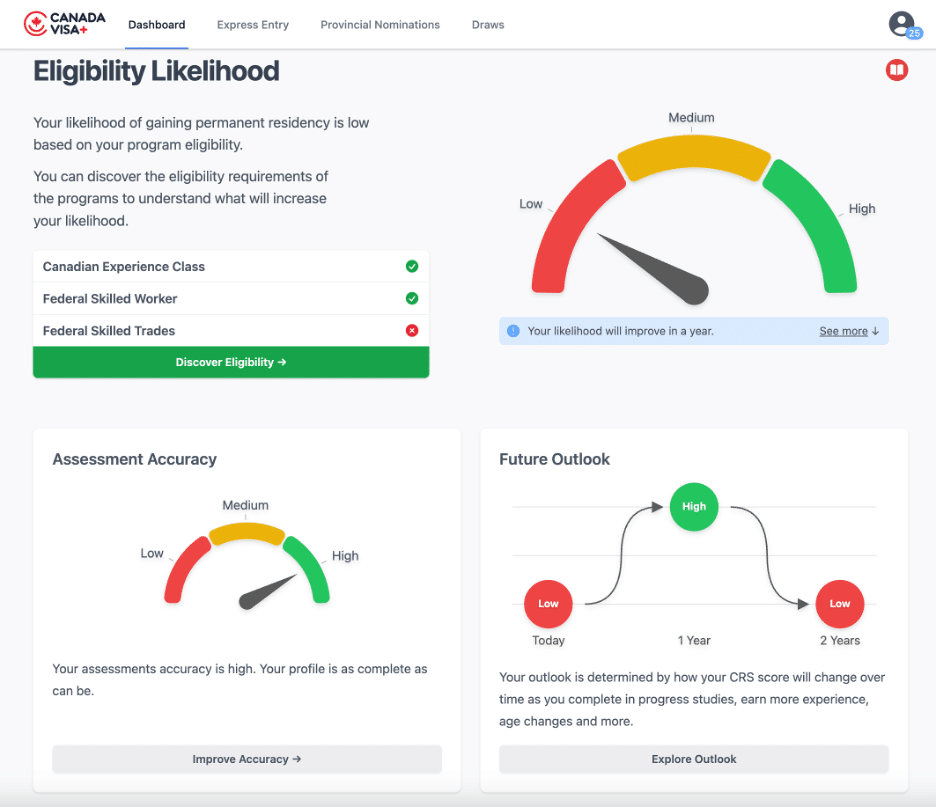Click the notification badge showing 25

[x=914, y=34]
